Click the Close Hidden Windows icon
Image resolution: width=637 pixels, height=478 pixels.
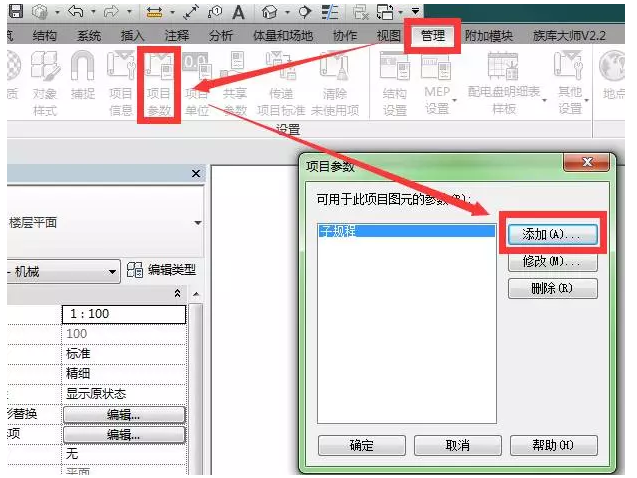coord(360,12)
